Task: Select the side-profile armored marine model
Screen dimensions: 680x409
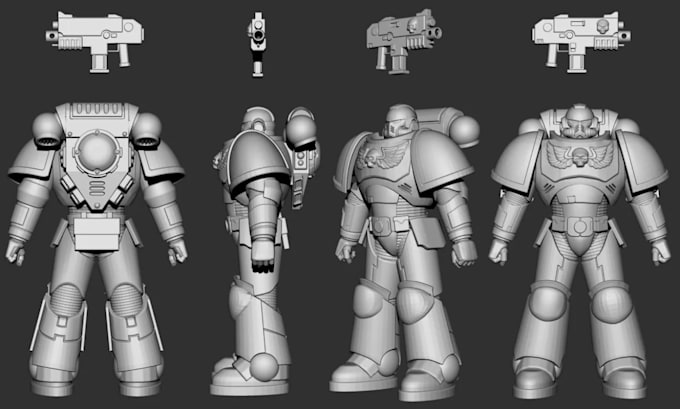Action: [x=265, y=252]
